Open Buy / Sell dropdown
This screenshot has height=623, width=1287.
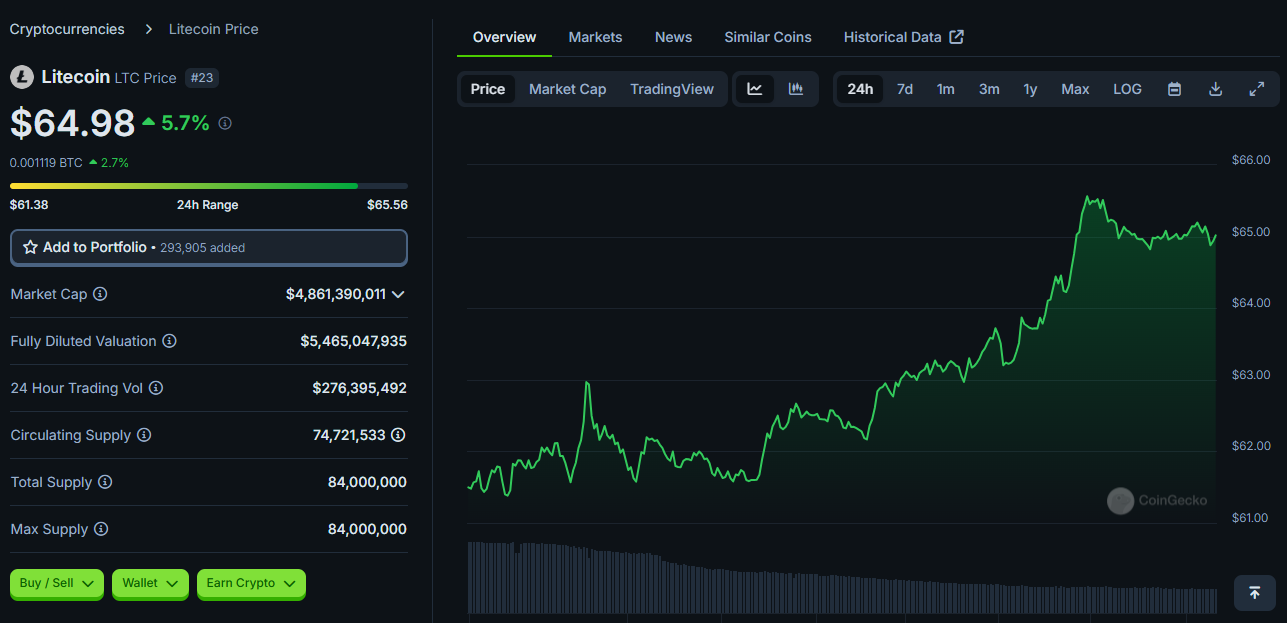pyautogui.click(x=57, y=583)
